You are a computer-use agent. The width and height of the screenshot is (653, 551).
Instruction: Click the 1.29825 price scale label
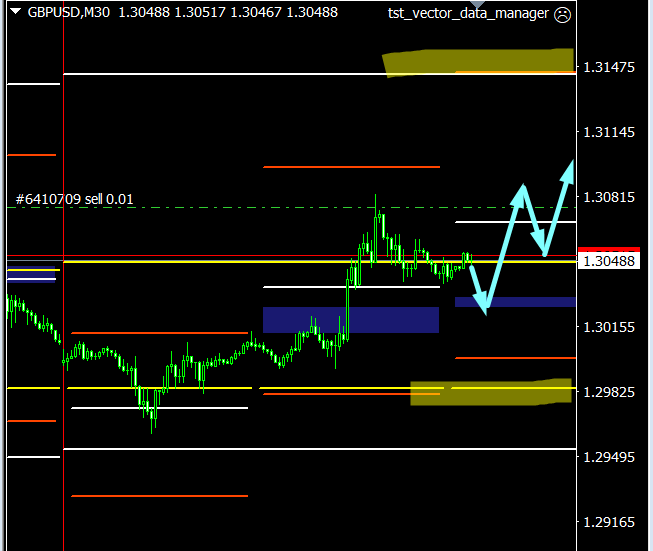(609, 392)
